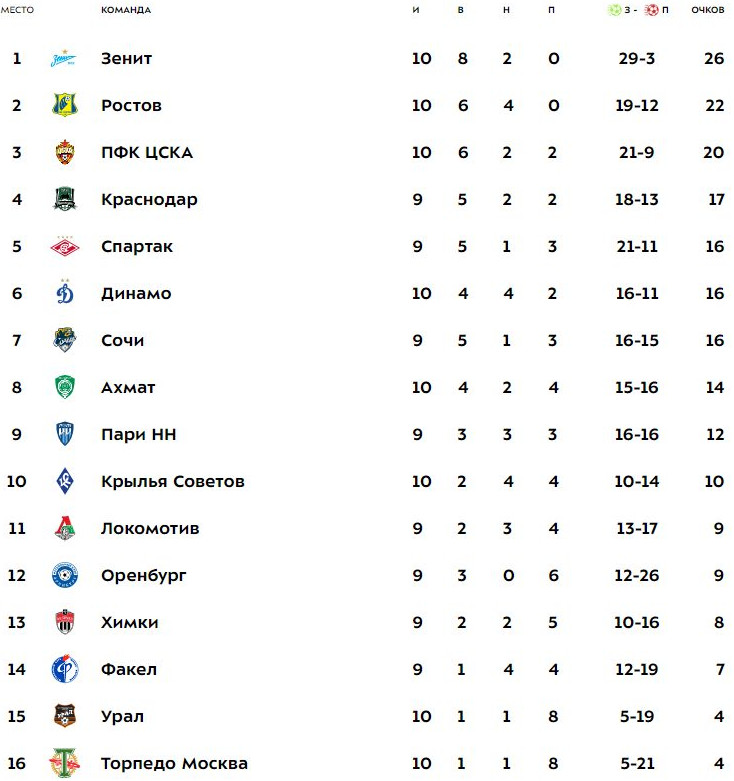Image resolution: width=734 pixels, height=781 pixels.
Task: Click the Torpedo Moskva club crest
Action: 64,764
